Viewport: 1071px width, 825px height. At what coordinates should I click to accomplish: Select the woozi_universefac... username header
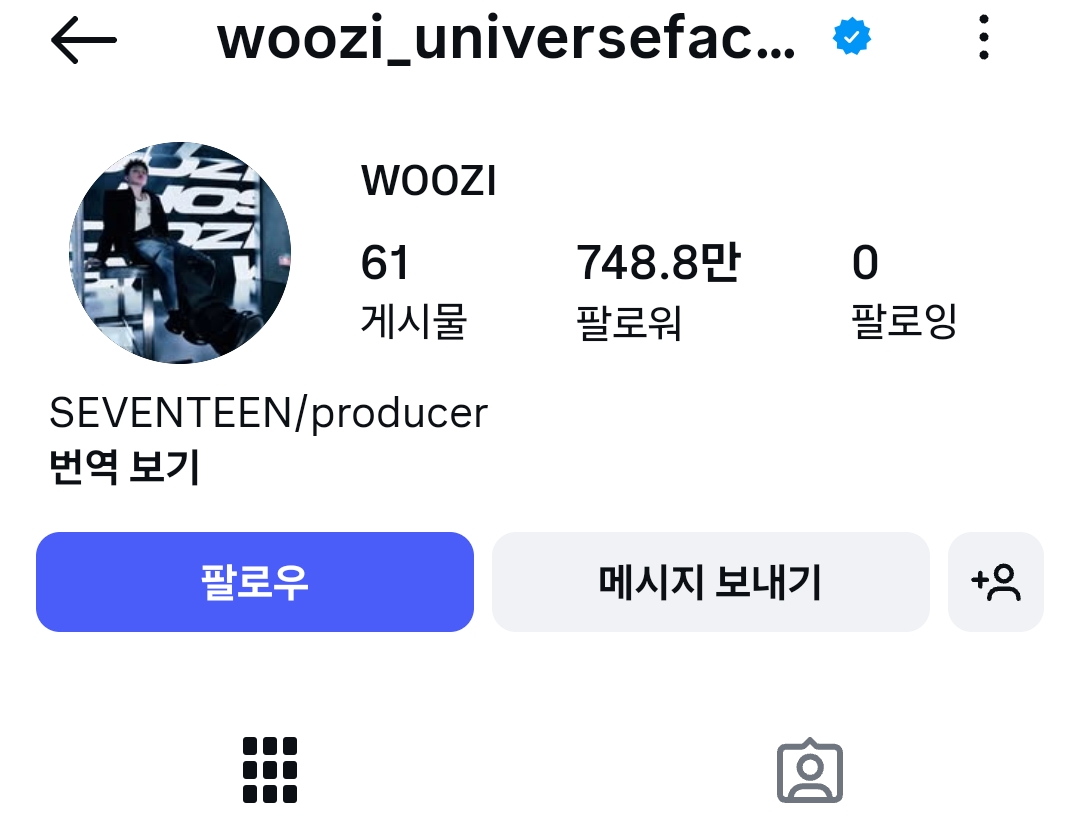pos(506,40)
